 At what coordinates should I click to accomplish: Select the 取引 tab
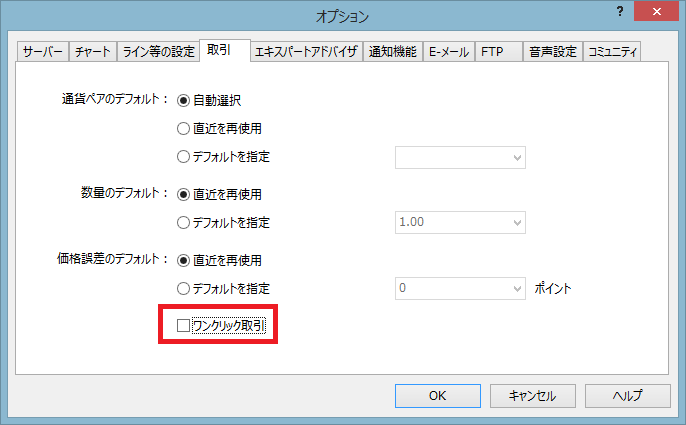[225, 50]
